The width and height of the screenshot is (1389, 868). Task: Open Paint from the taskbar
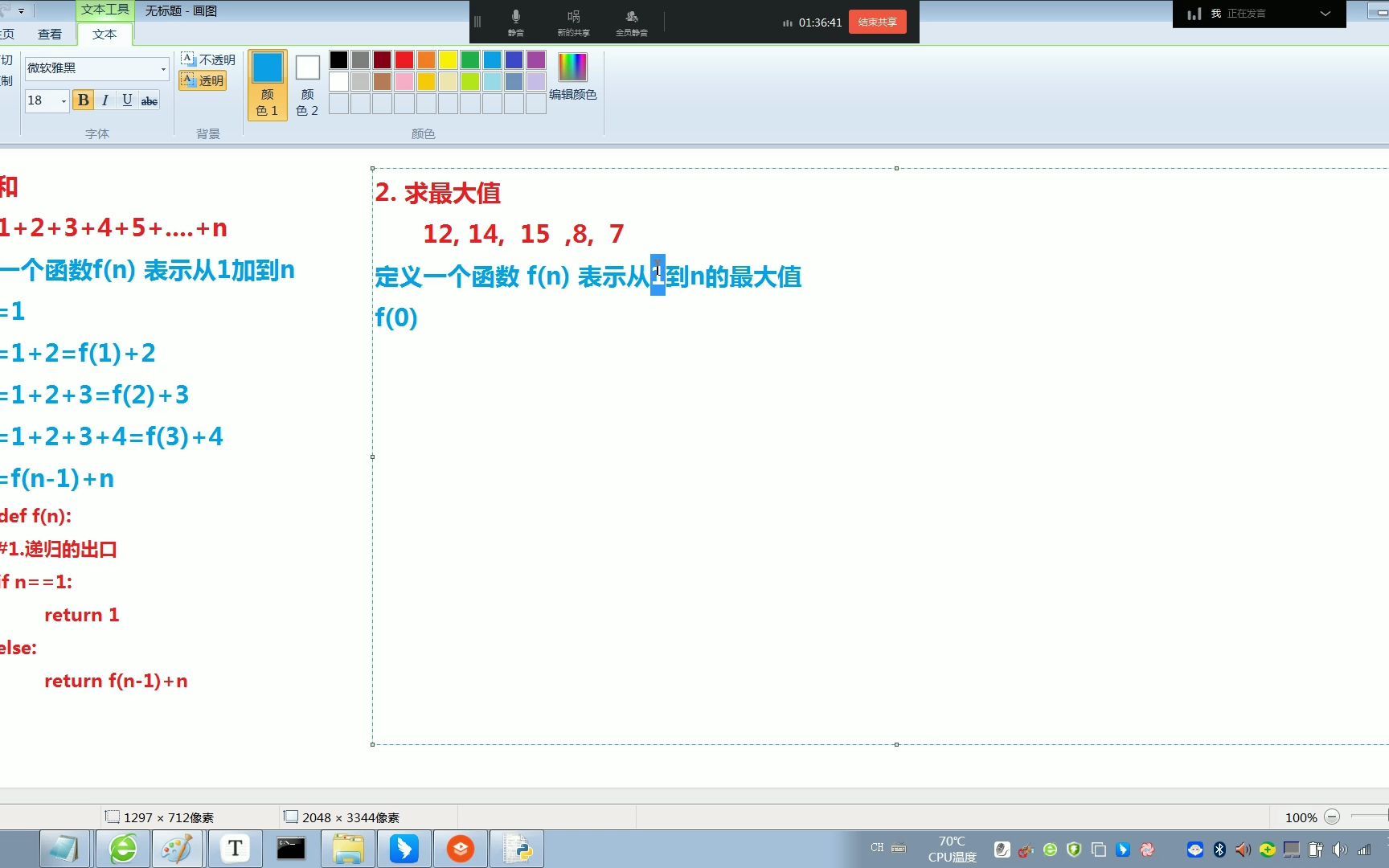[x=178, y=848]
